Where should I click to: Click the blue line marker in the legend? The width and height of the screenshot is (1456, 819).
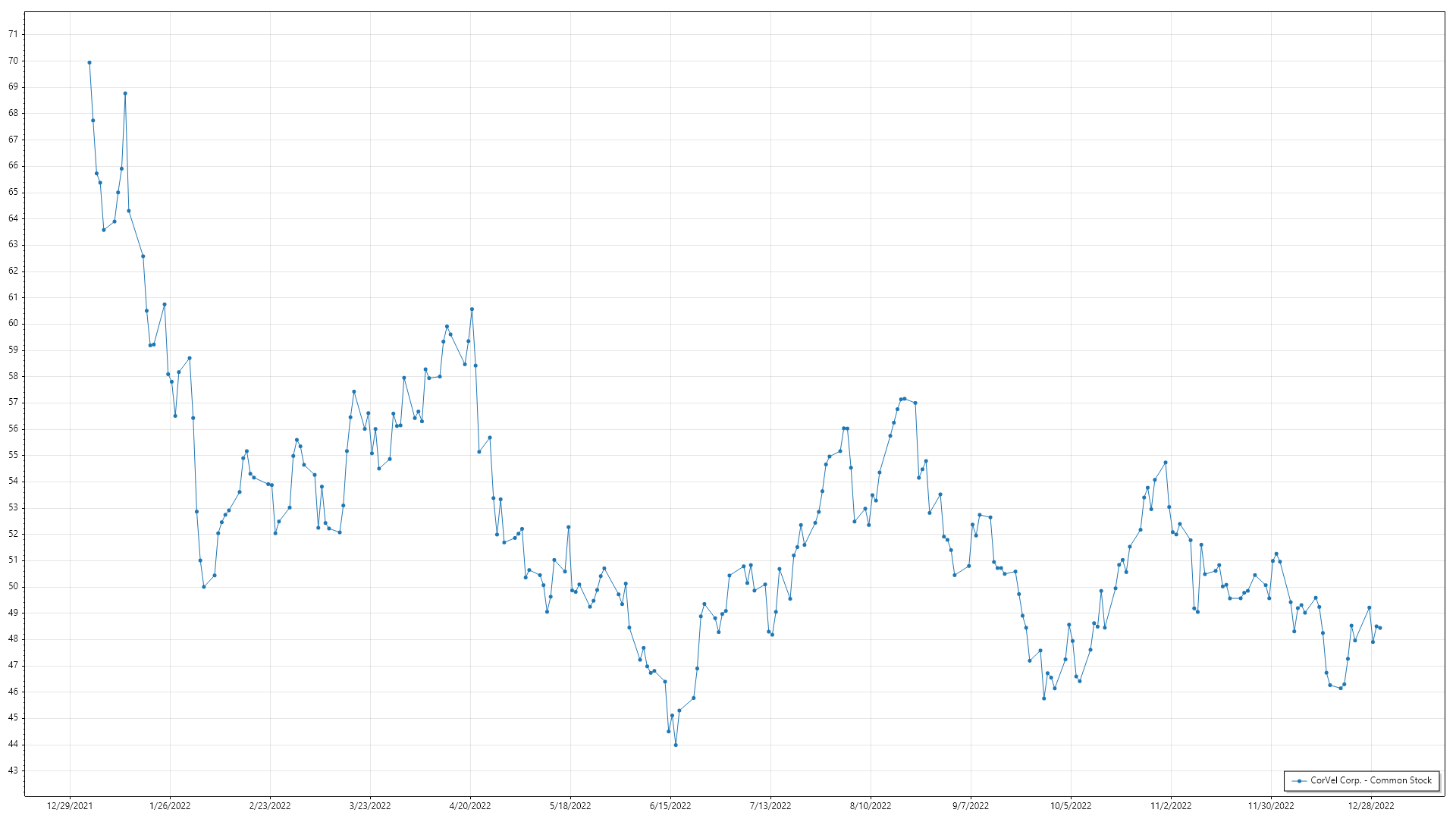tap(1300, 781)
